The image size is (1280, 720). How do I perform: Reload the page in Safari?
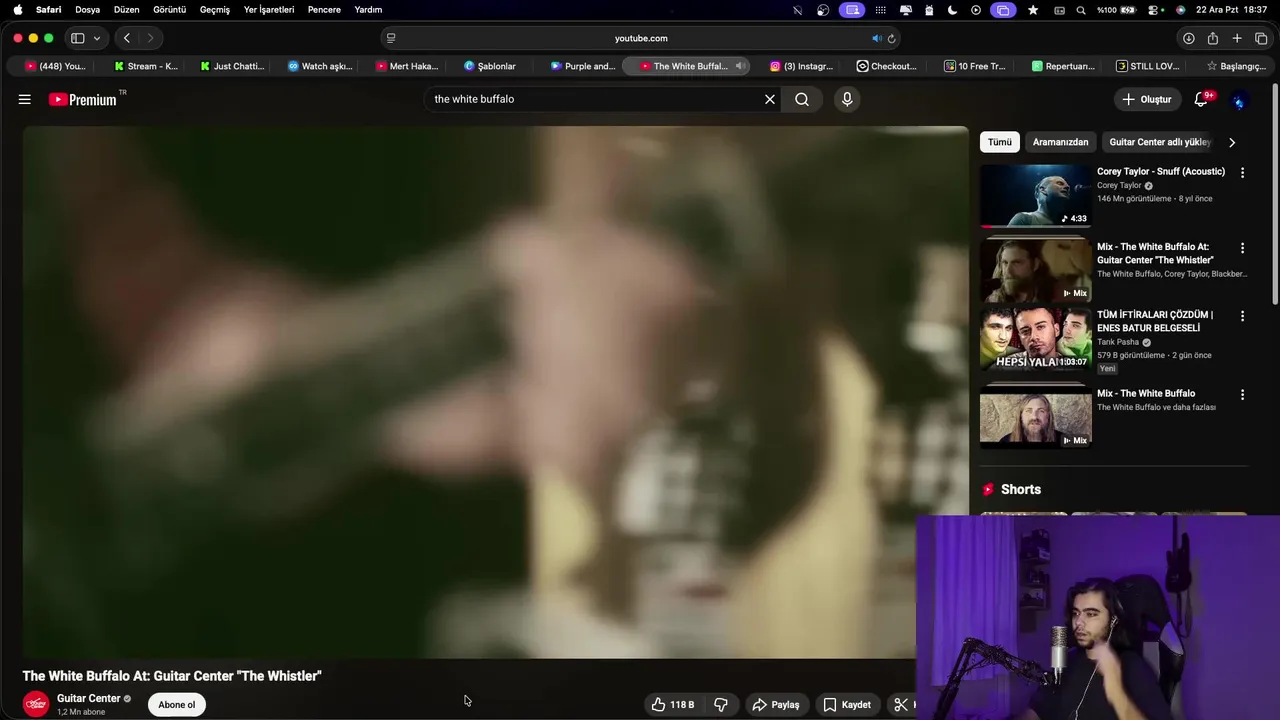point(891,38)
